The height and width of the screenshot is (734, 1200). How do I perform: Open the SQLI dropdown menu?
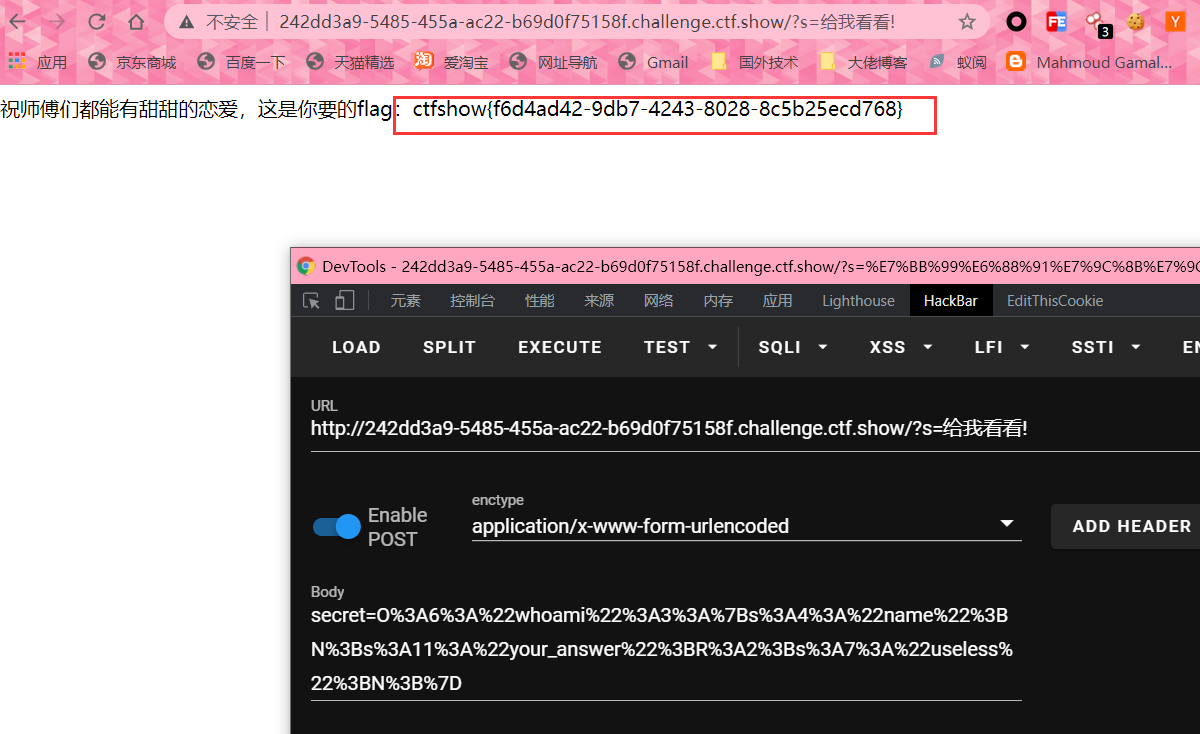tap(793, 347)
